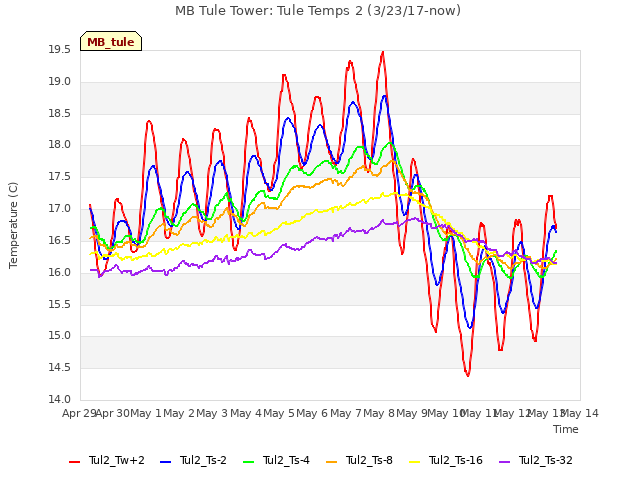Click the 17.0 y-axis tick label
The image size is (640, 480).
(60, 209)
